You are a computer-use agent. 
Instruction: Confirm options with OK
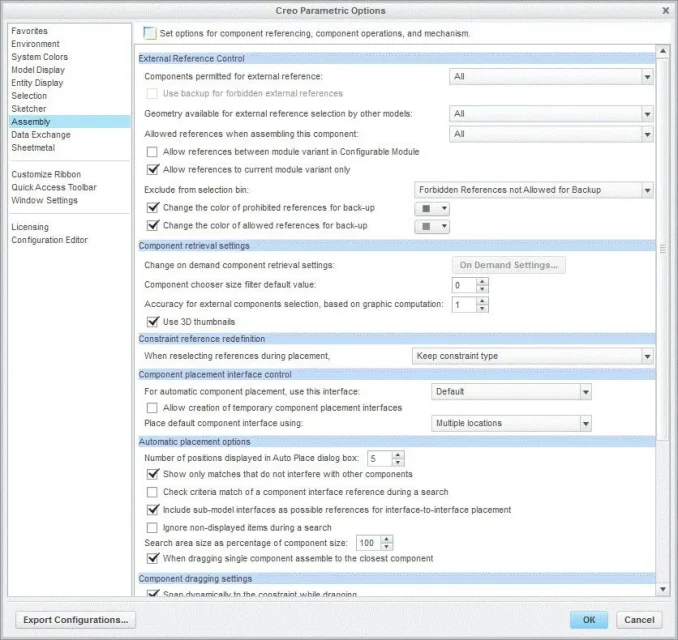point(589,620)
